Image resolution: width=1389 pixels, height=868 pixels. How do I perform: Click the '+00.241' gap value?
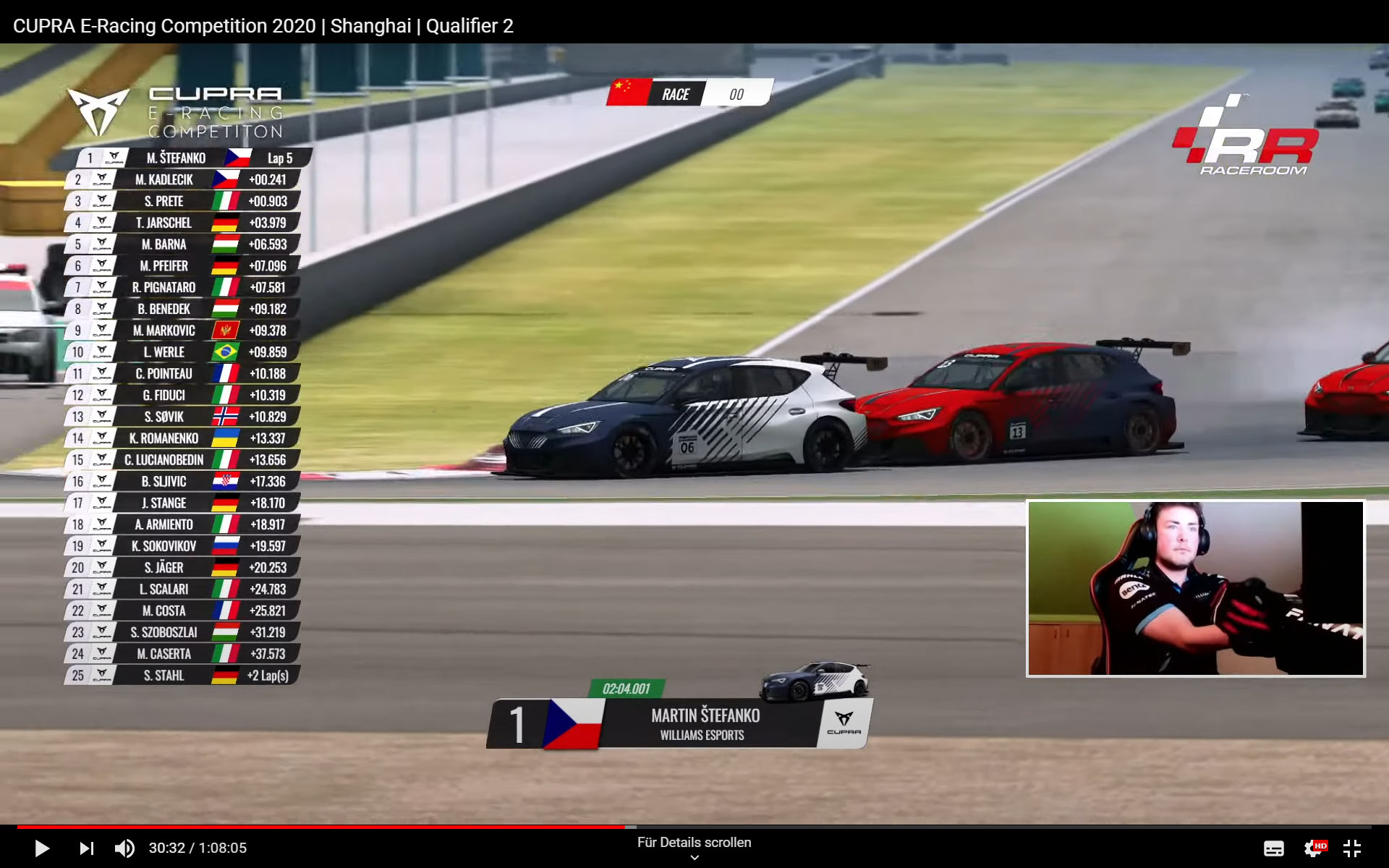click(268, 179)
